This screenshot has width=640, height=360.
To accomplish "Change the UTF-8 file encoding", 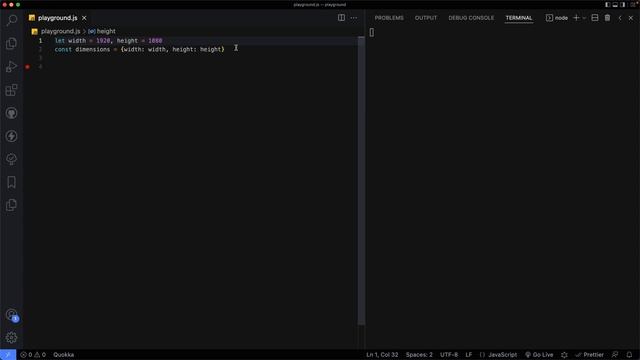I will point(449,355).
